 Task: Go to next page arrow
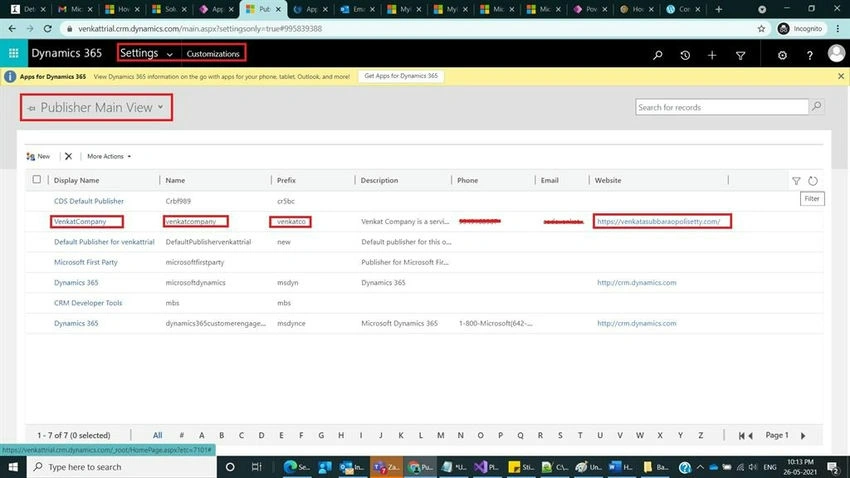tap(803, 436)
